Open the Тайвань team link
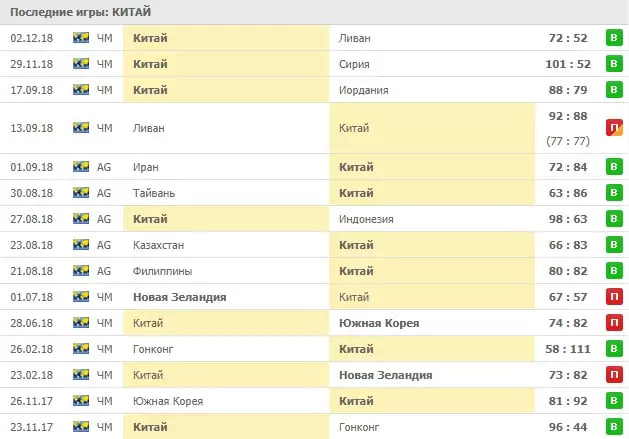This screenshot has height=439, width=629. 154,193
